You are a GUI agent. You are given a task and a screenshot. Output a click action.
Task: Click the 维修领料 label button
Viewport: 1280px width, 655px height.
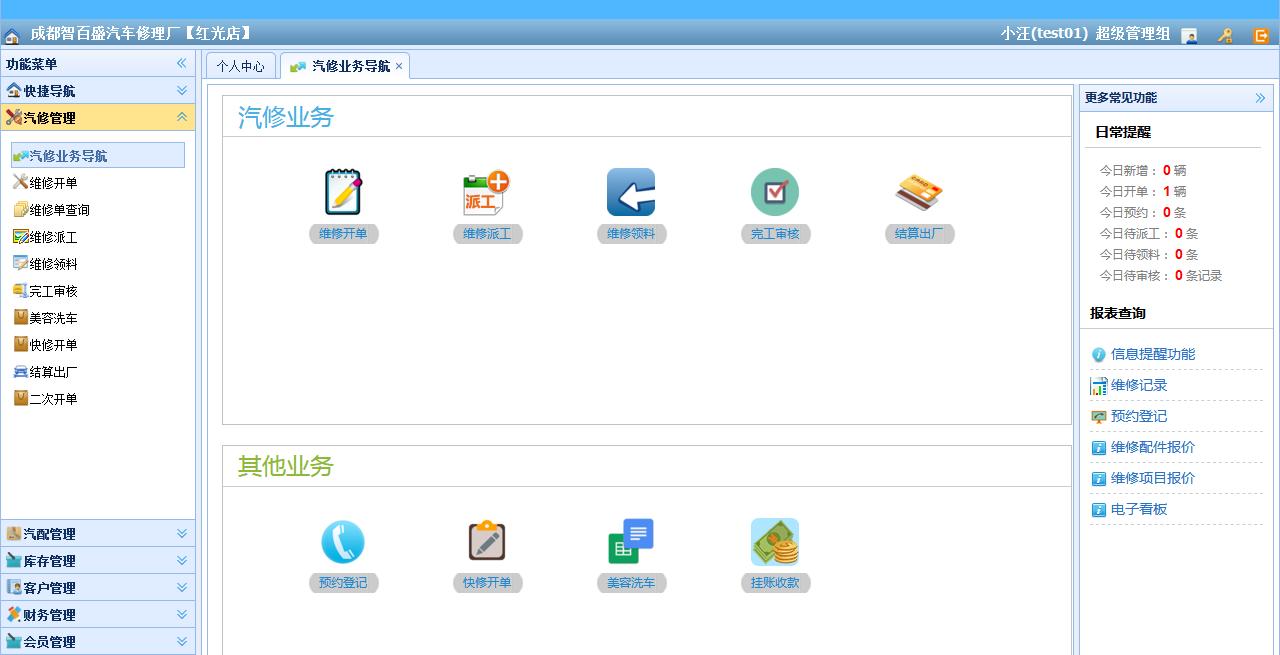(x=631, y=234)
